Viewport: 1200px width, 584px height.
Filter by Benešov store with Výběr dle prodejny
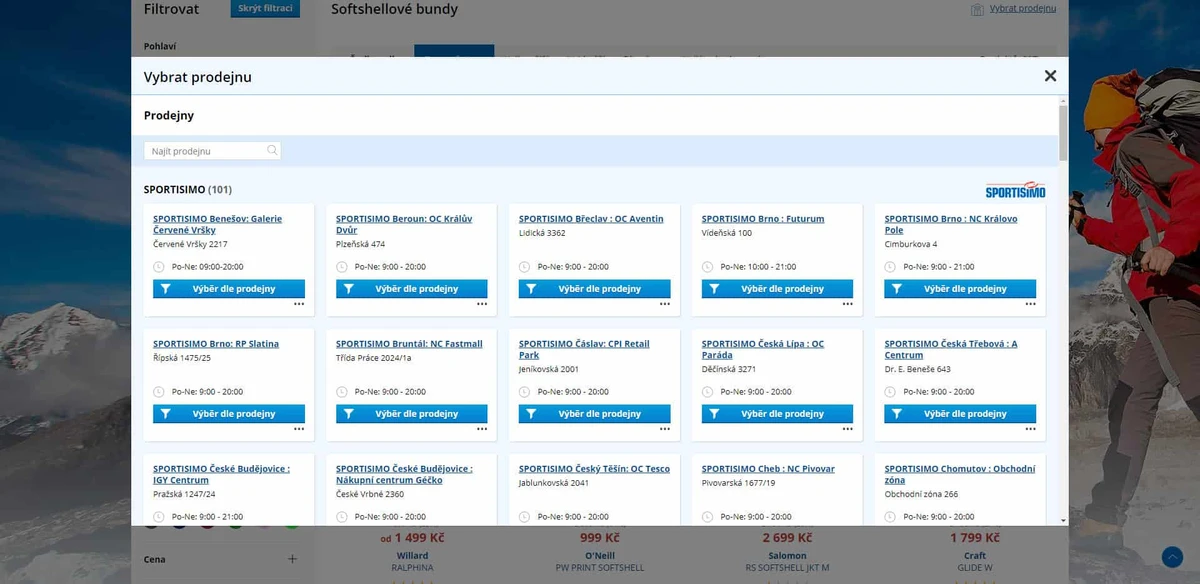coord(229,289)
